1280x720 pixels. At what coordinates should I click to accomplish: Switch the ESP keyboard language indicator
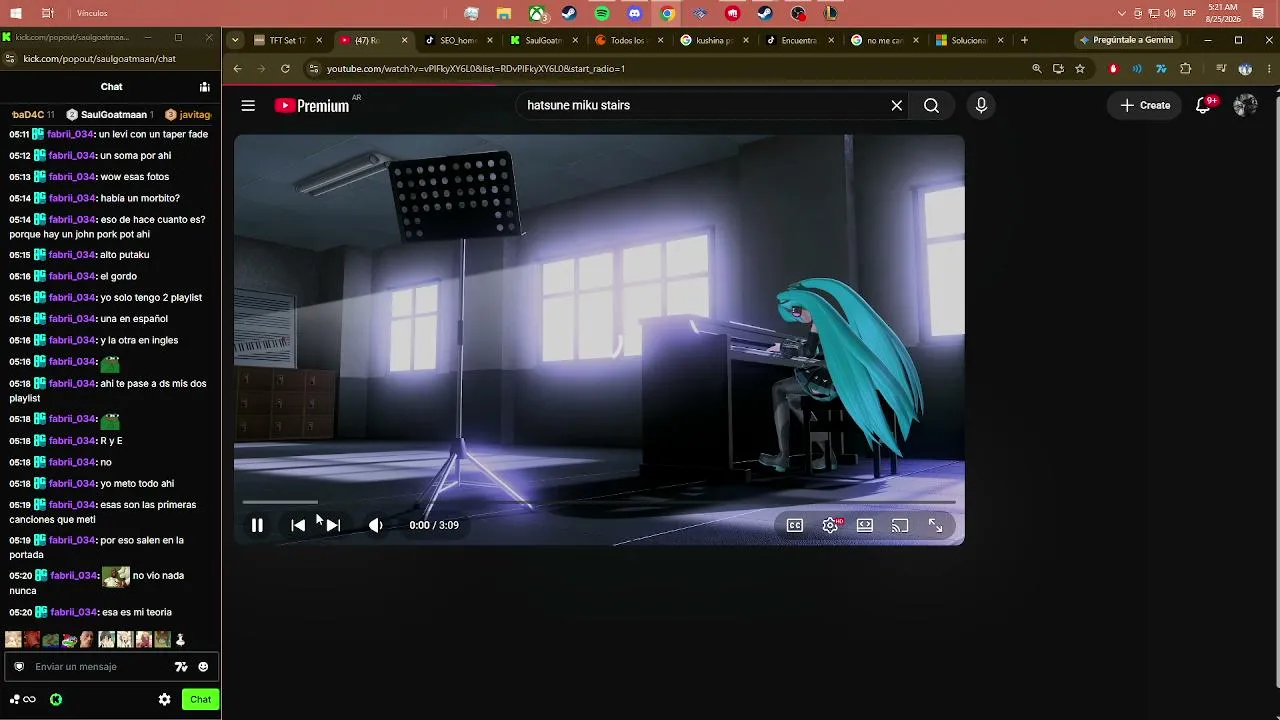pos(1190,13)
